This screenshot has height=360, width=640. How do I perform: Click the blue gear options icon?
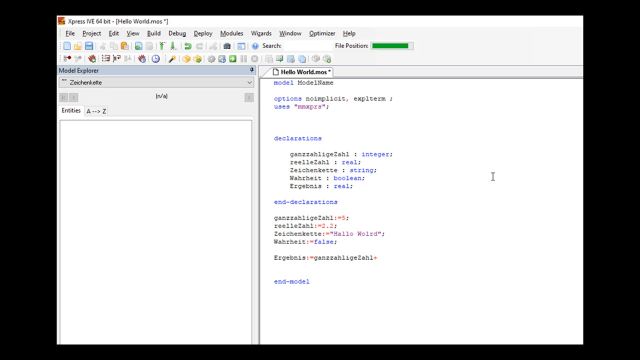pyautogui.click(x=222, y=59)
